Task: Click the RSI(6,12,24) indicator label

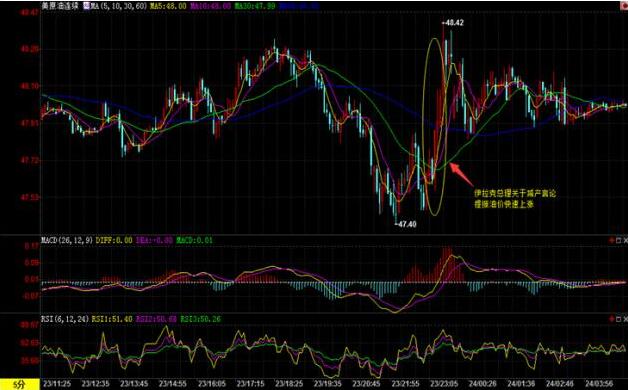Action: (65, 319)
